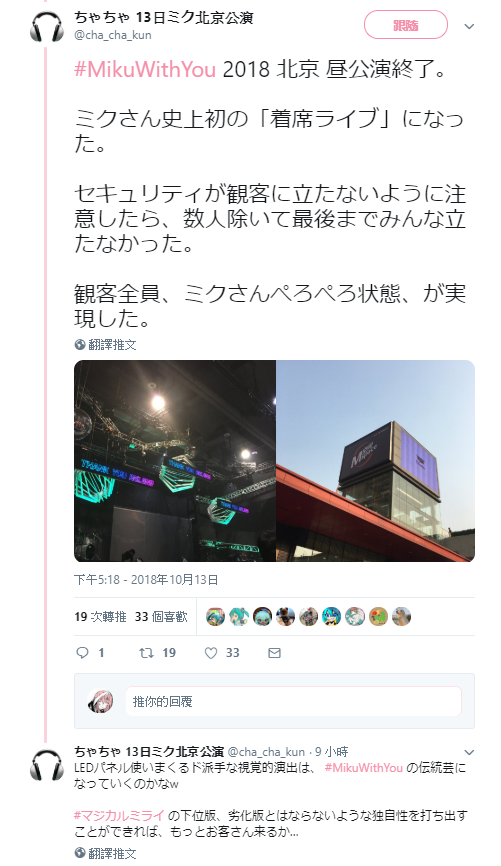
Task: Follow the user with the 跟隨 button
Action: (405, 25)
